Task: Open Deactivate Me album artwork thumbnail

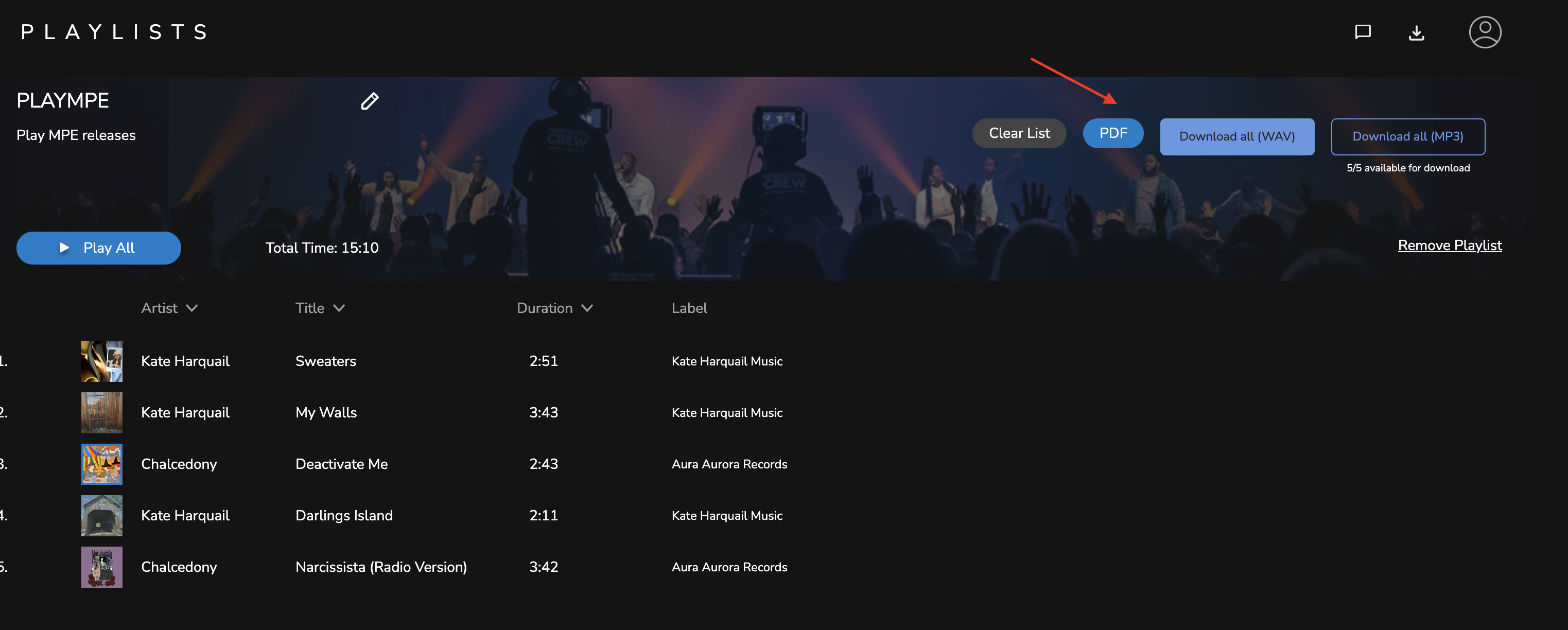Action: click(101, 464)
